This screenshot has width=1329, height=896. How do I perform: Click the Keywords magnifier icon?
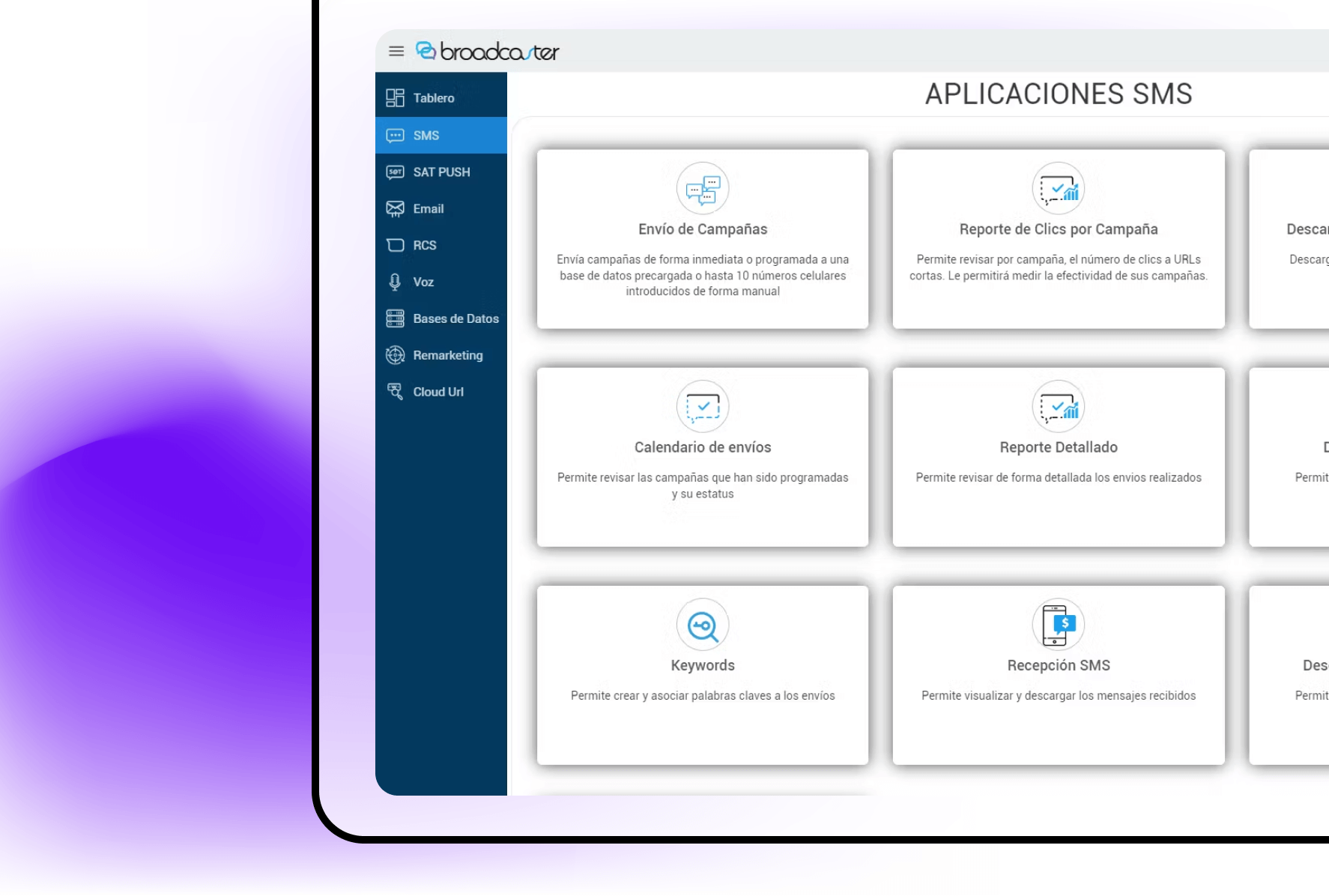[x=703, y=625]
